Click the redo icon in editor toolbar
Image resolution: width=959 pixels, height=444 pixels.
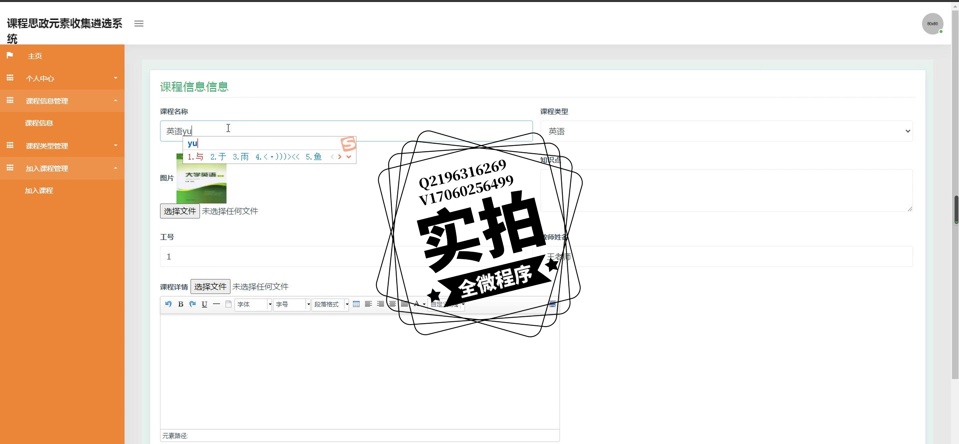(x=192, y=304)
